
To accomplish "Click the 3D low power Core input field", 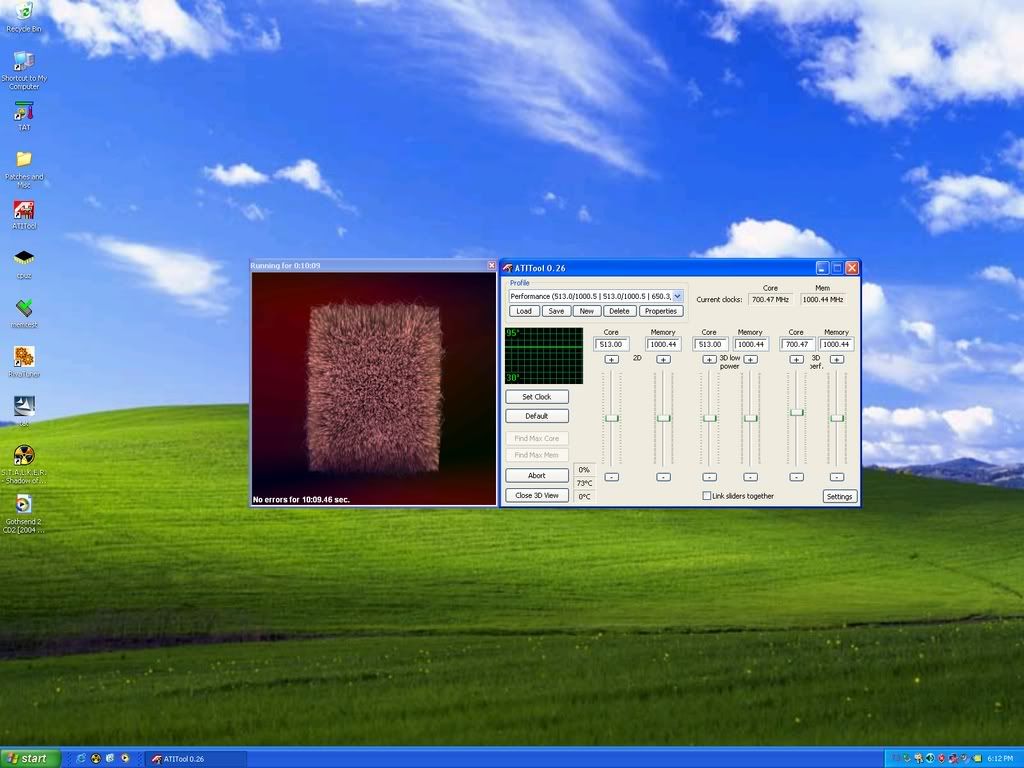I will tap(710, 344).
